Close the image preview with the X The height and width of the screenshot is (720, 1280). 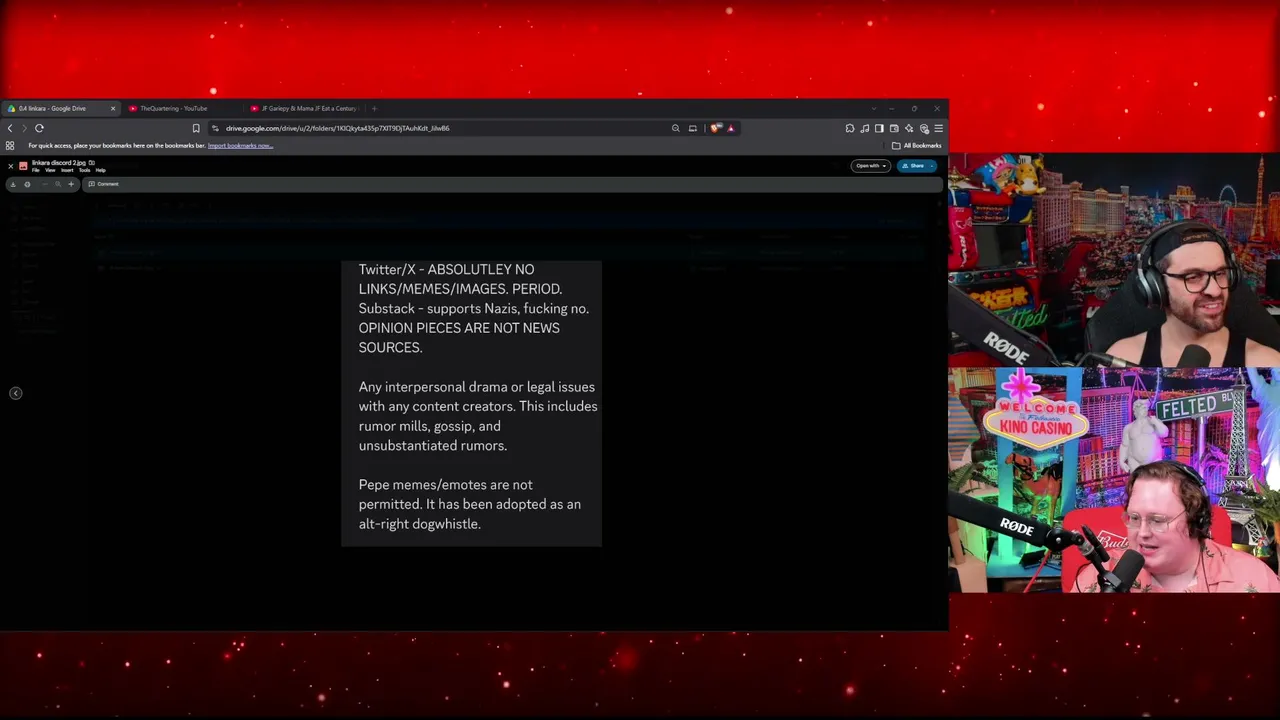click(x=10, y=166)
